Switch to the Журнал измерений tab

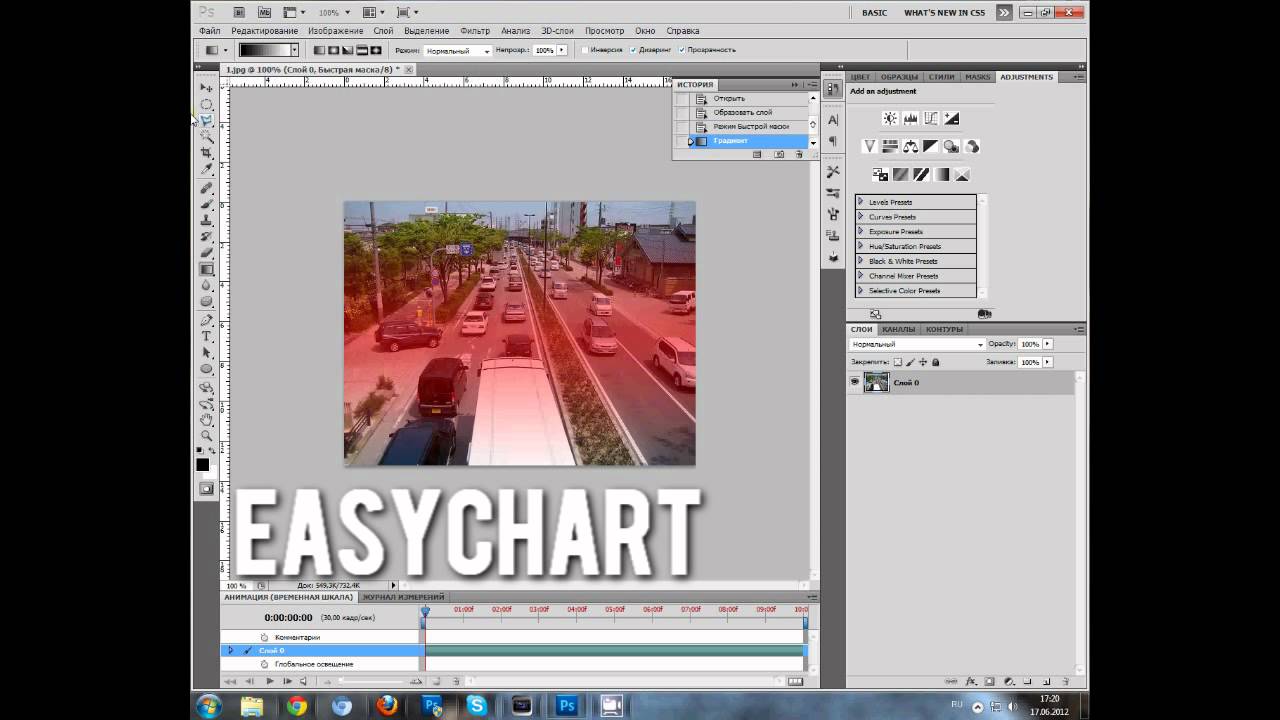tap(403, 597)
